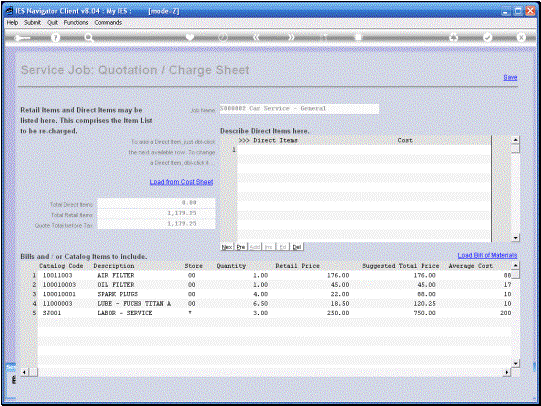The image size is (541, 406).
Task: Open the question mark help icon
Action: tap(55, 38)
